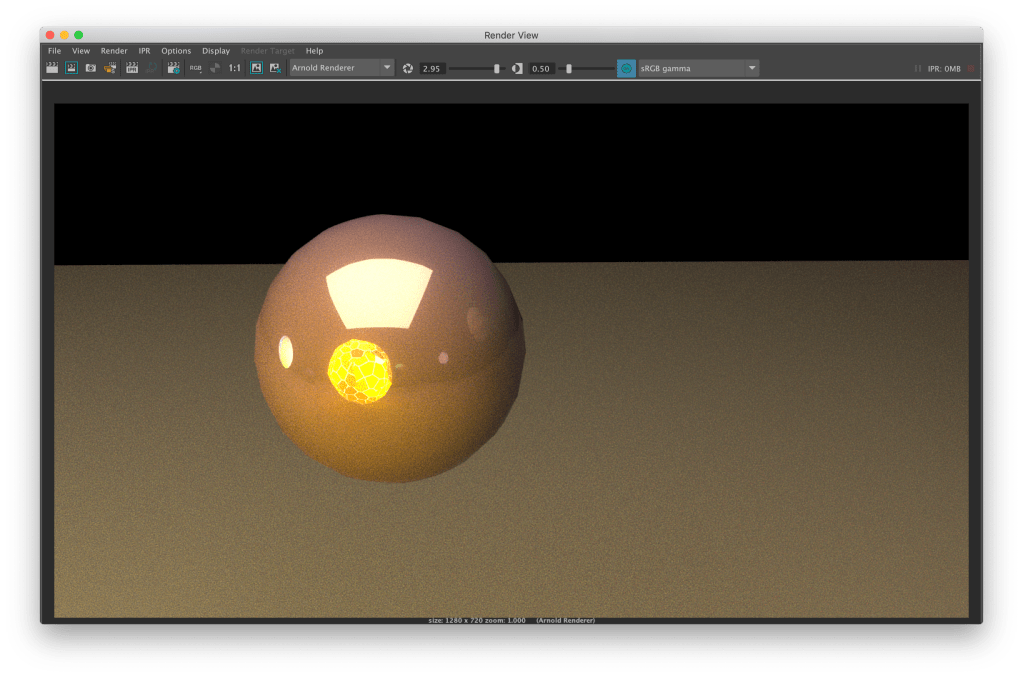Expand the sRGB gamma dropdown
This screenshot has height=677, width=1023.
coord(697,68)
